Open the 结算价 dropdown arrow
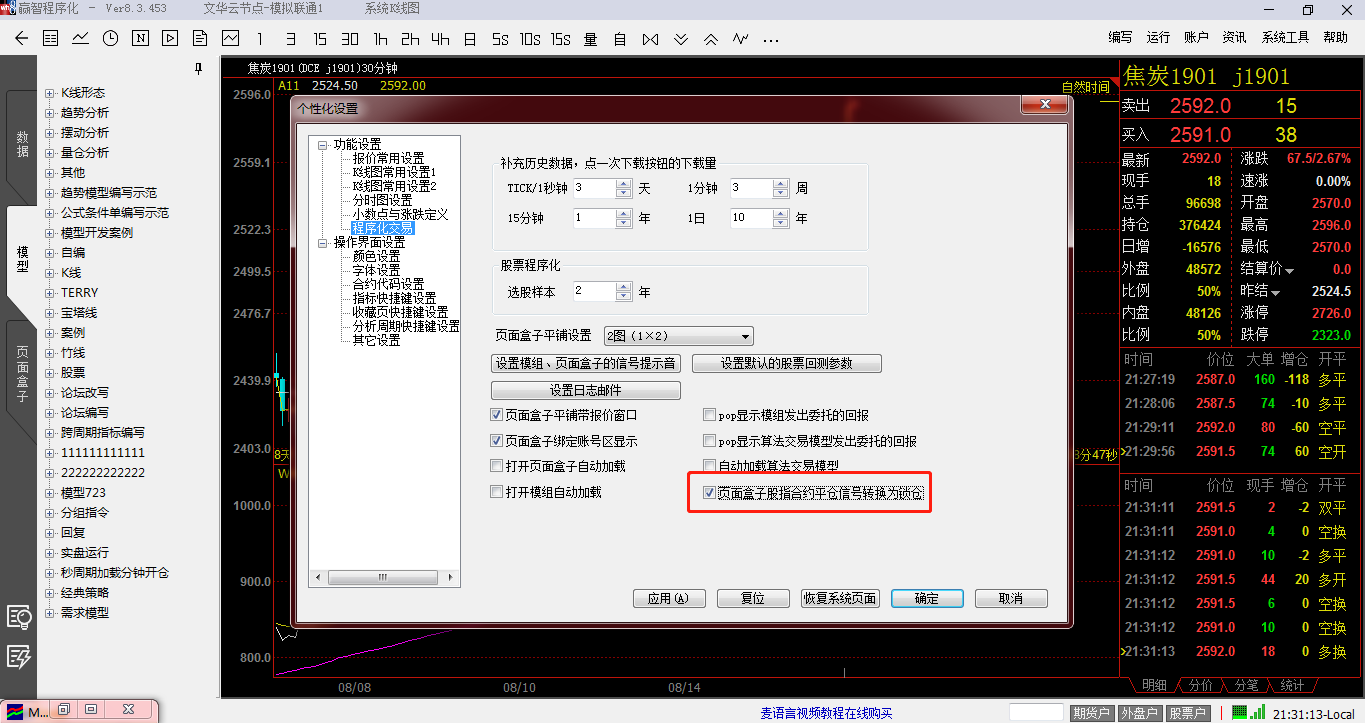Image resolution: width=1365 pixels, height=723 pixels. coord(1290,271)
